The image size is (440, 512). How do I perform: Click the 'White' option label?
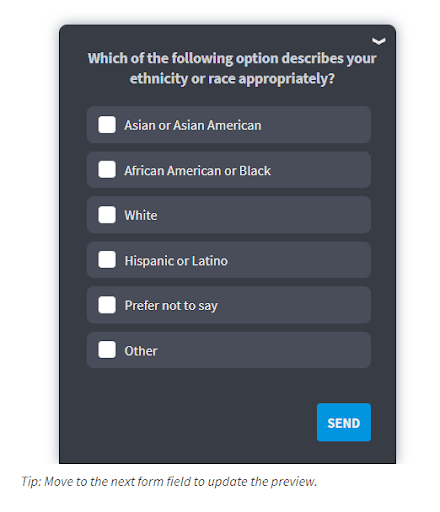pyautogui.click(x=141, y=215)
